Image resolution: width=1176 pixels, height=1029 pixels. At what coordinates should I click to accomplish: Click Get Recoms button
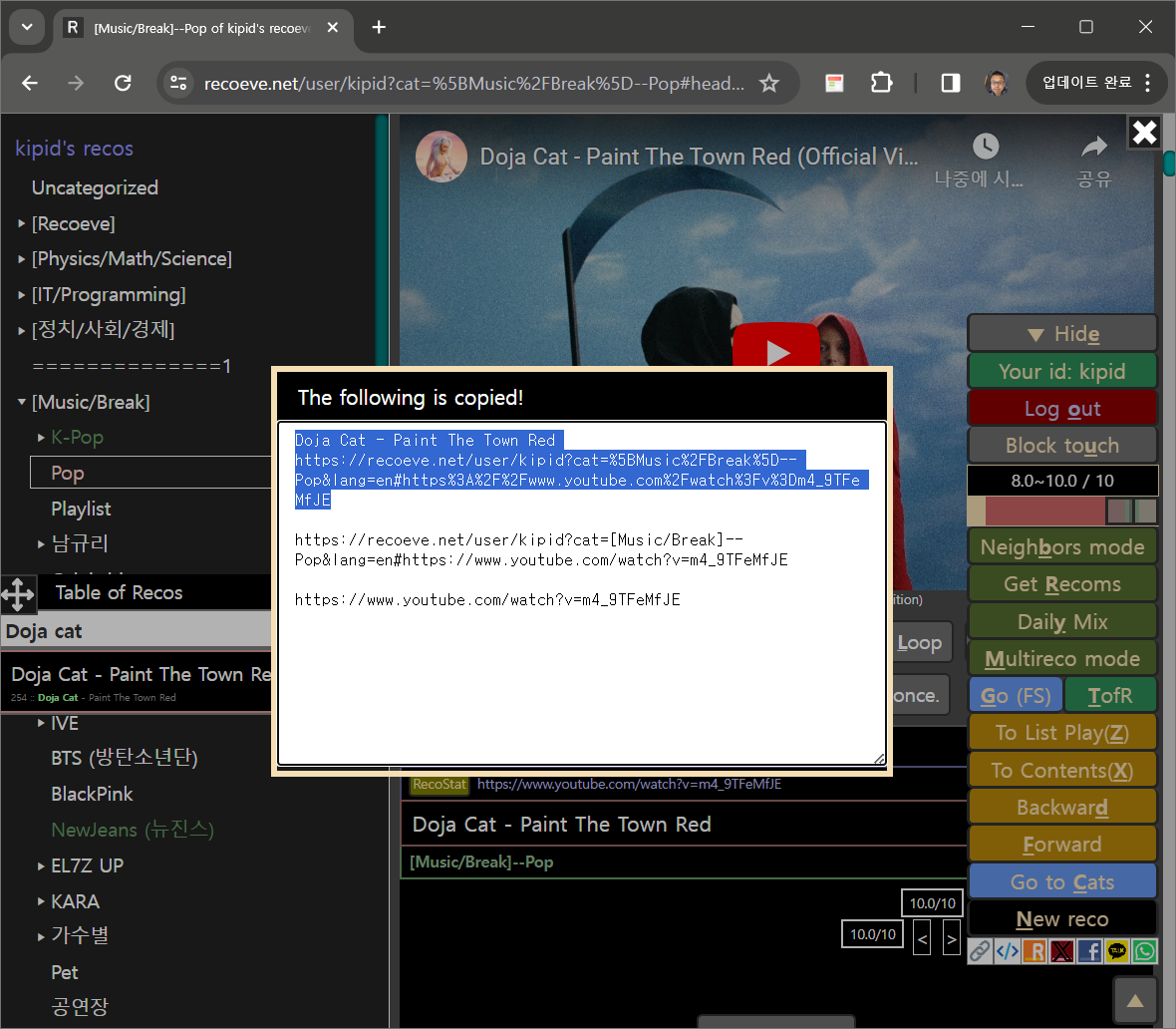(1062, 584)
